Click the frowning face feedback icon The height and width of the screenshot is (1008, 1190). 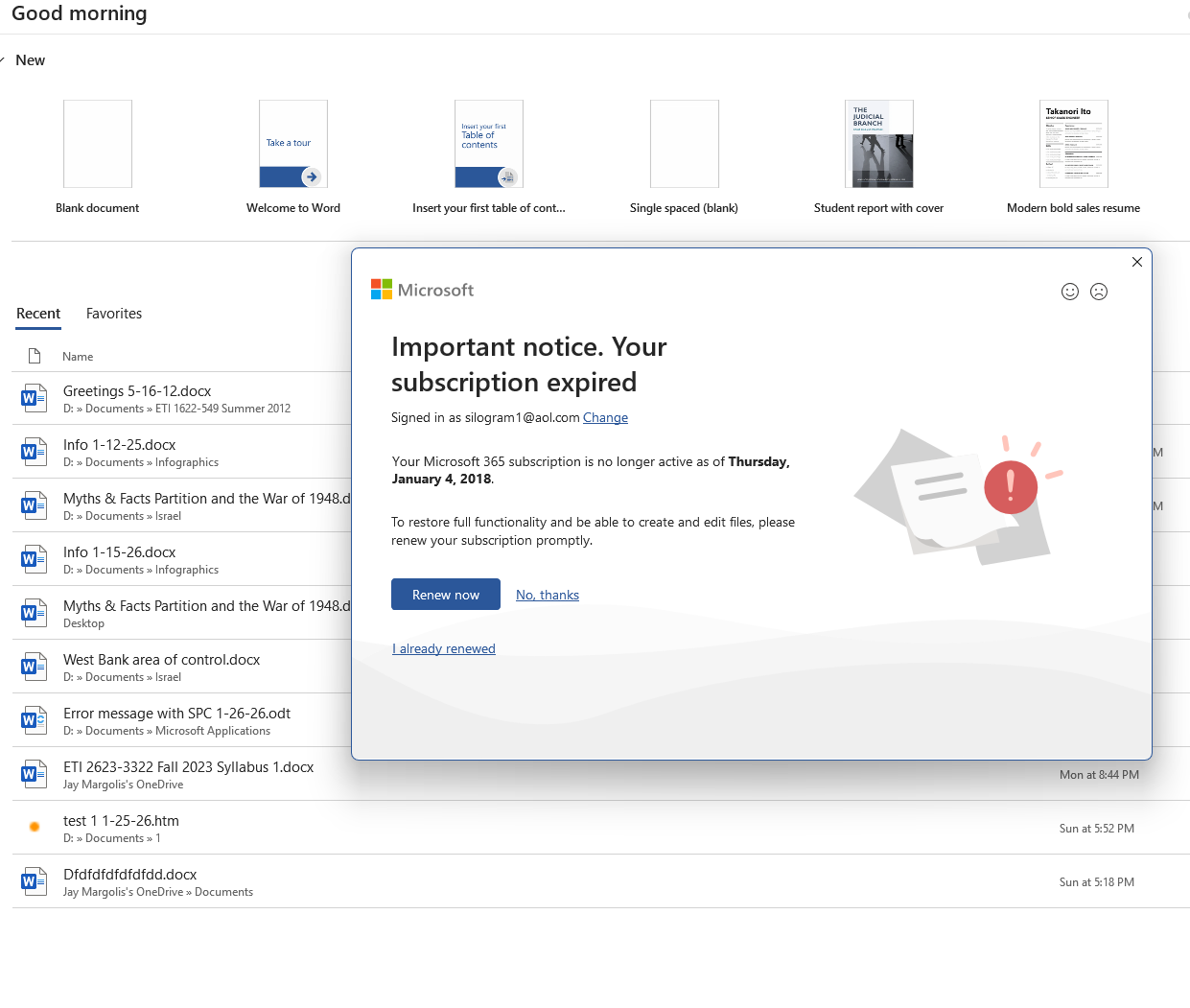click(x=1099, y=292)
